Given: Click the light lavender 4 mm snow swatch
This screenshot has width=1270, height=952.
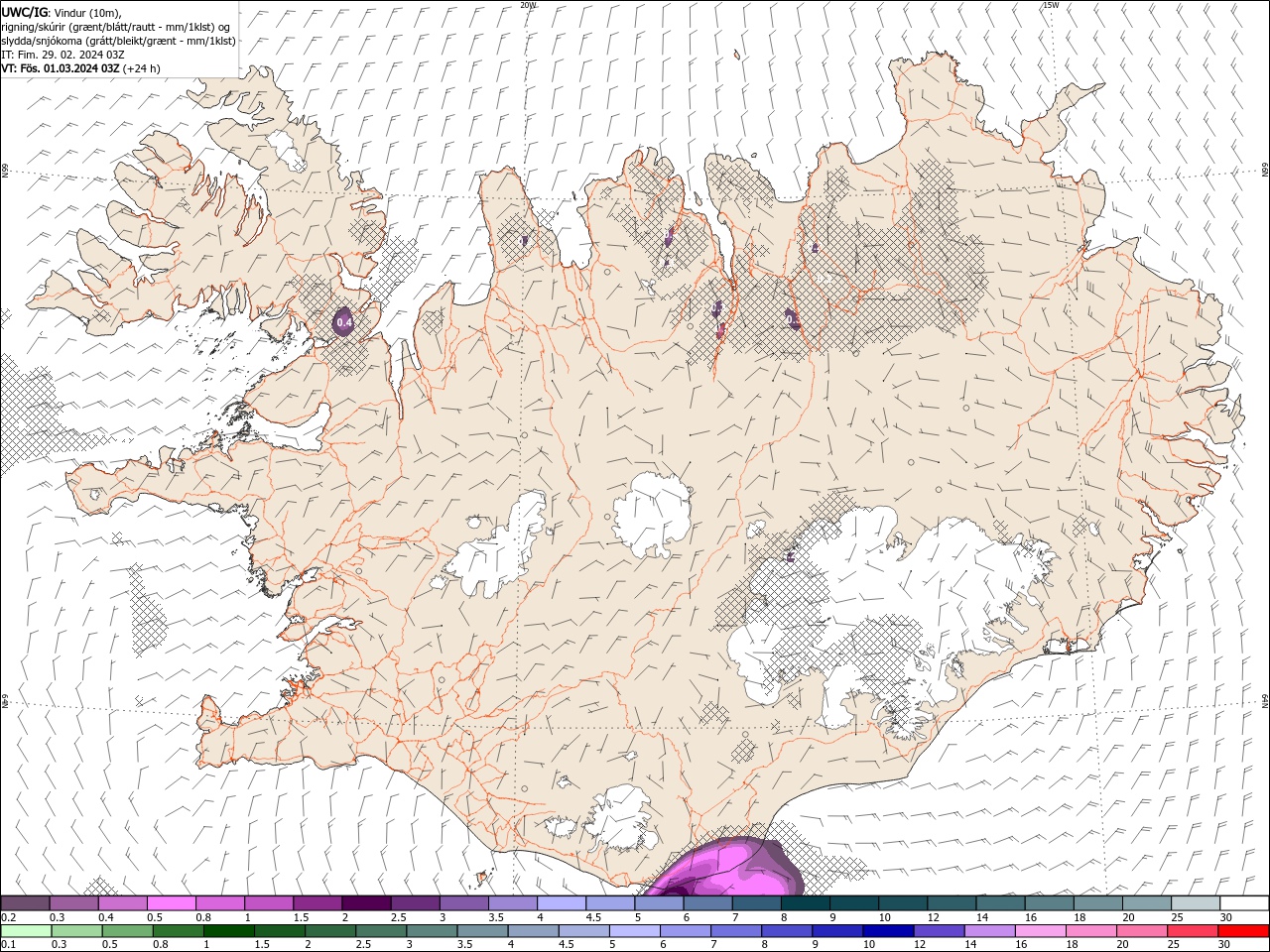Looking at the screenshot, I should (x=560, y=903).
